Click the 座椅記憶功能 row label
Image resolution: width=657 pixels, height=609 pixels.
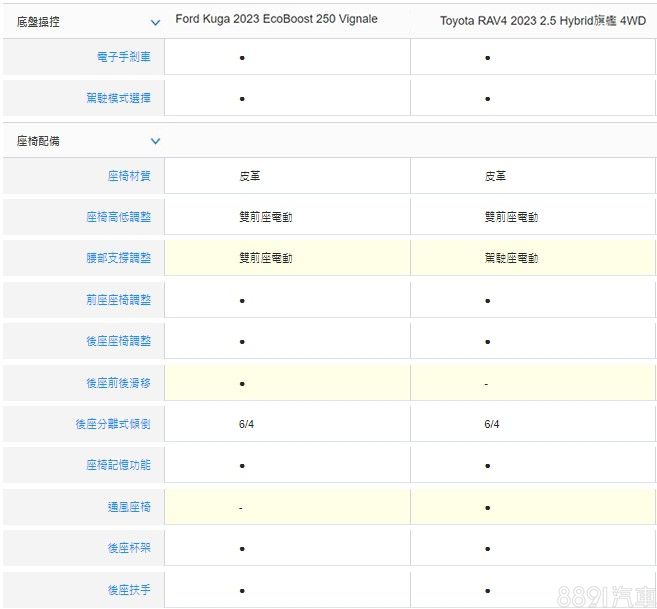pos(118,465)
